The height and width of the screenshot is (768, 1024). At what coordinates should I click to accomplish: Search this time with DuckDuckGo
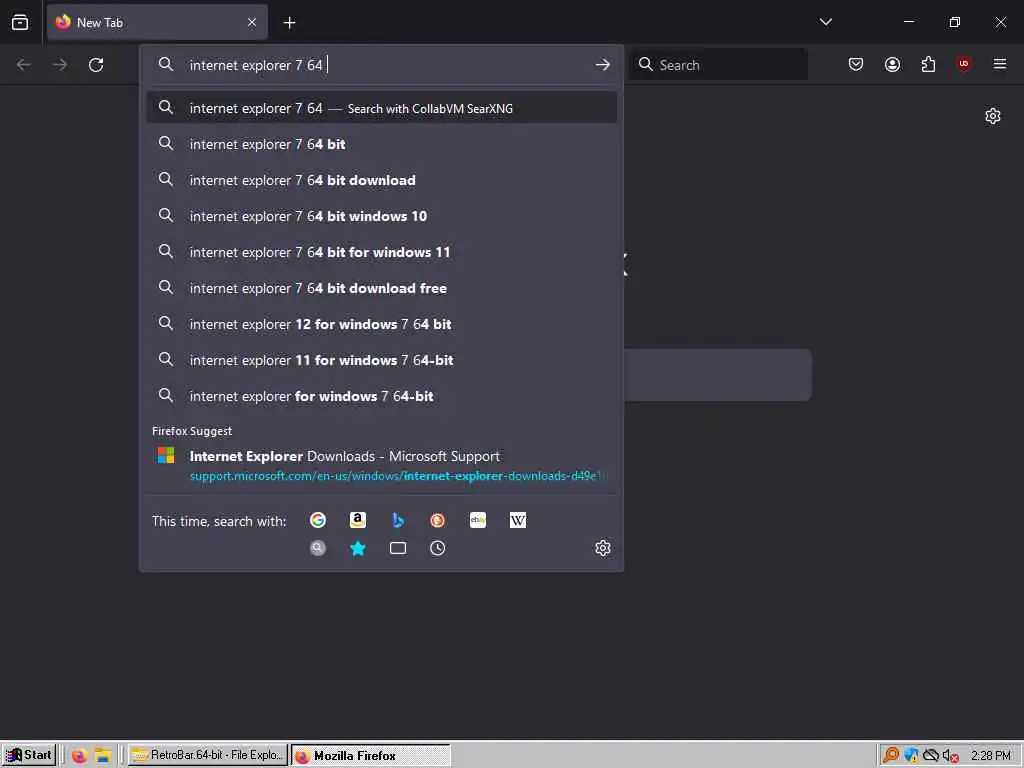[x=438, y=520]
